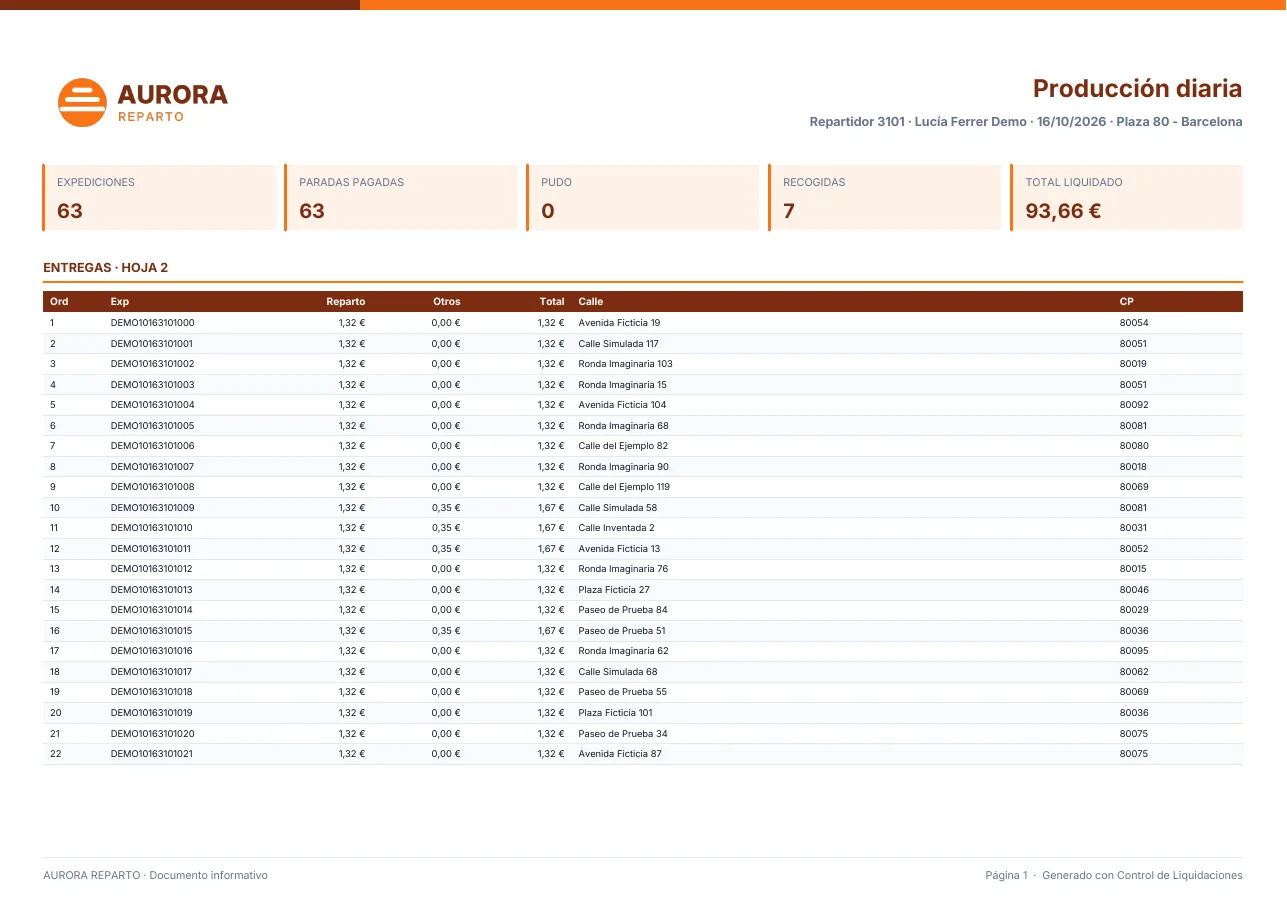This screenshot has width=1287, height=910.
Task: Click the Ord column header
Action: pos(59,301)
